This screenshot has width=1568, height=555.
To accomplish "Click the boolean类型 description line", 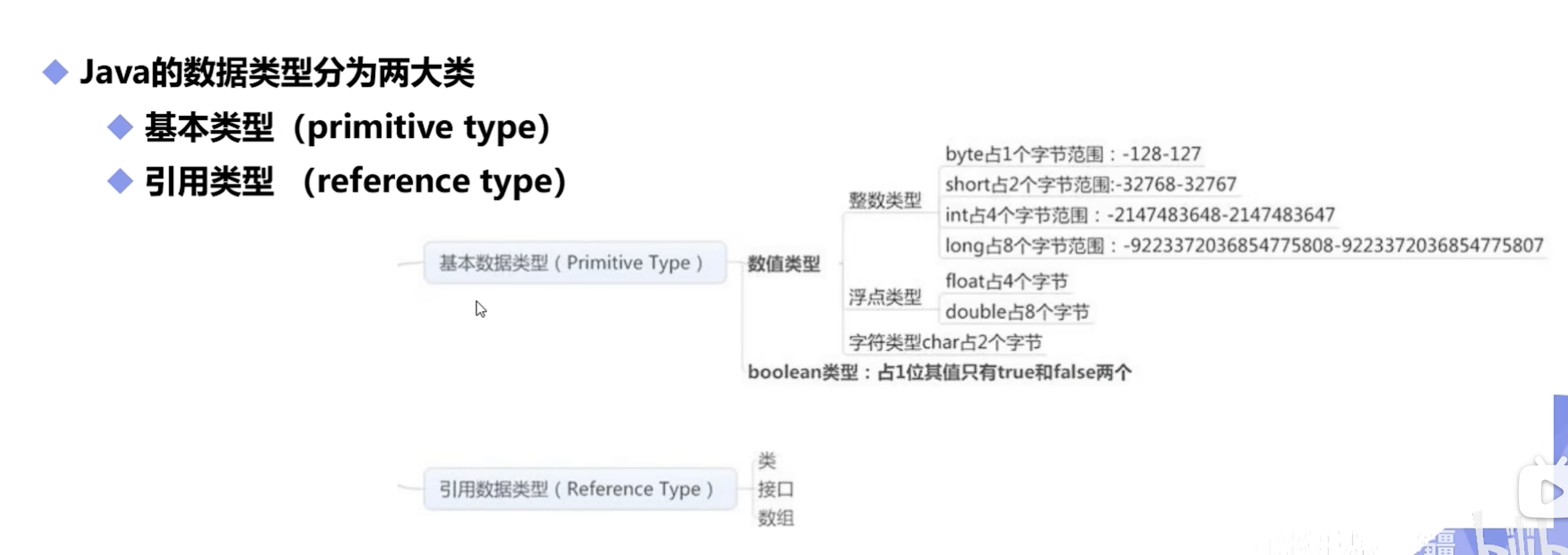I will [939, 372].
